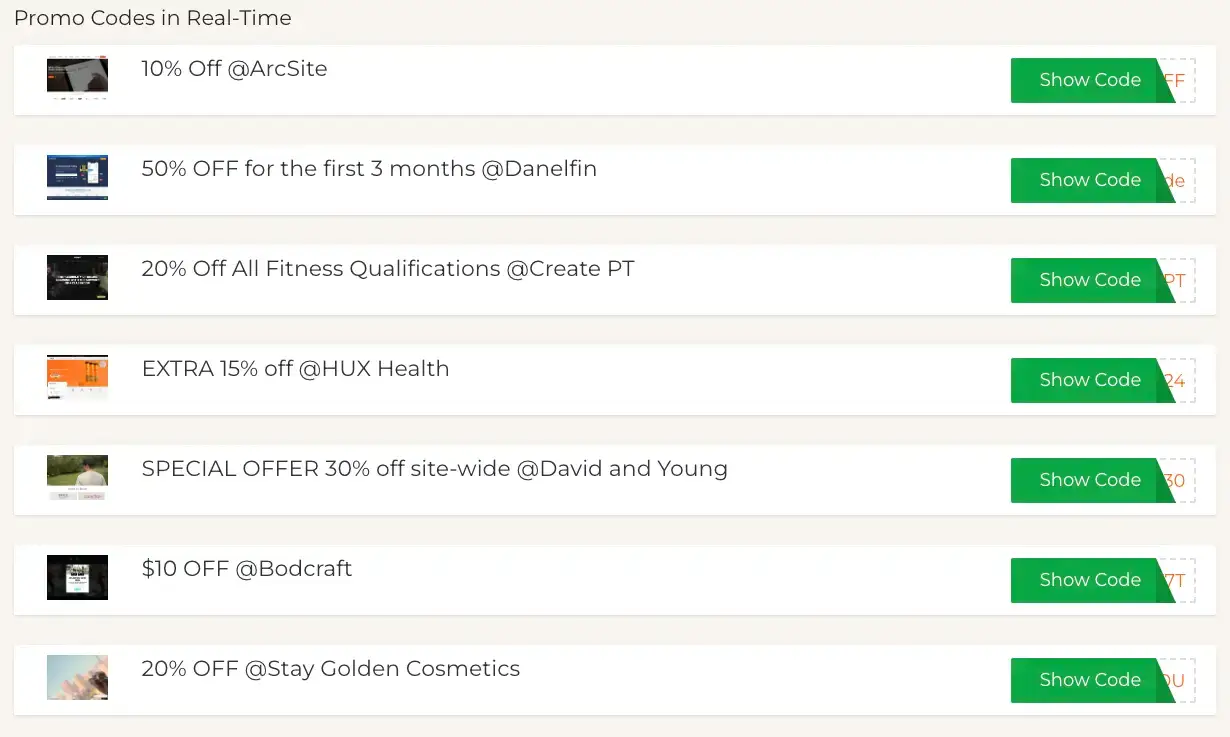
Task: Click the Create PT store thumbnail
Action: [x=77, y=277]
